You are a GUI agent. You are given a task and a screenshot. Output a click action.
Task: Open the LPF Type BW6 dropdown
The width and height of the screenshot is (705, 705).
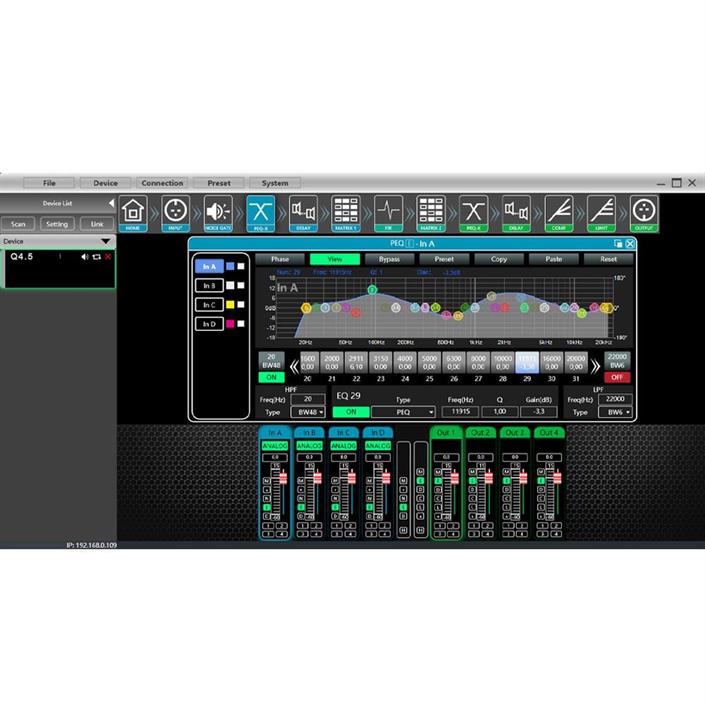pyautogui.click(x=615, y=412)
